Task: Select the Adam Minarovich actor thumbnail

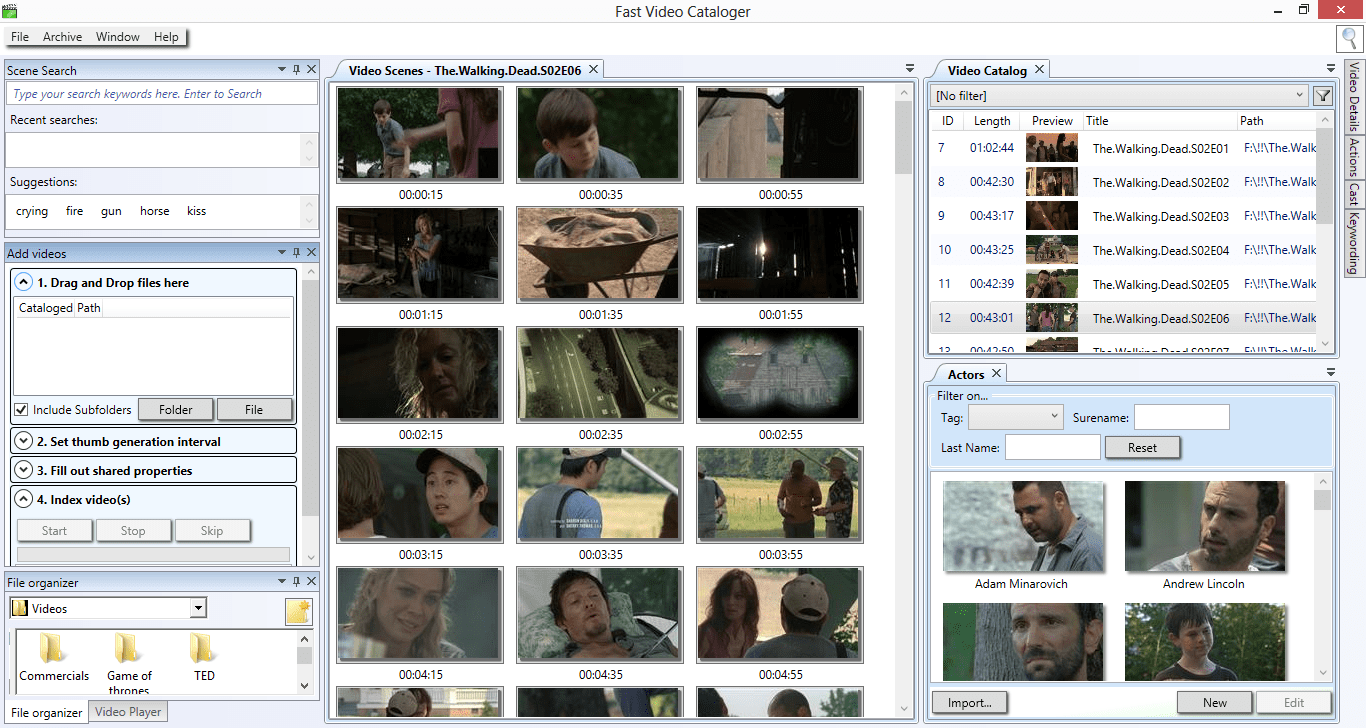Action: 1023,527
